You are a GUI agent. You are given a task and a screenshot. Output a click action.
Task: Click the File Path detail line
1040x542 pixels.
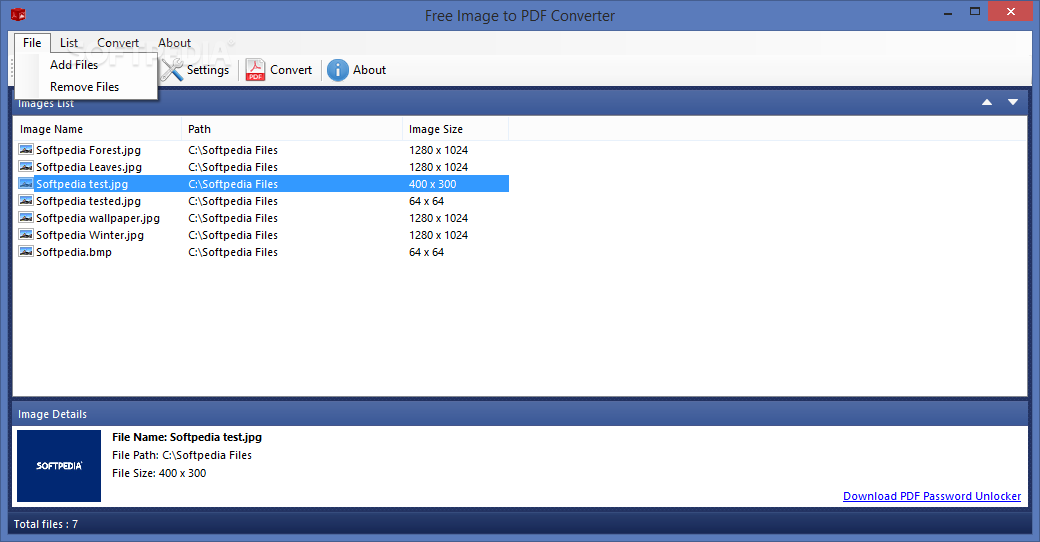tap(182, 455)
